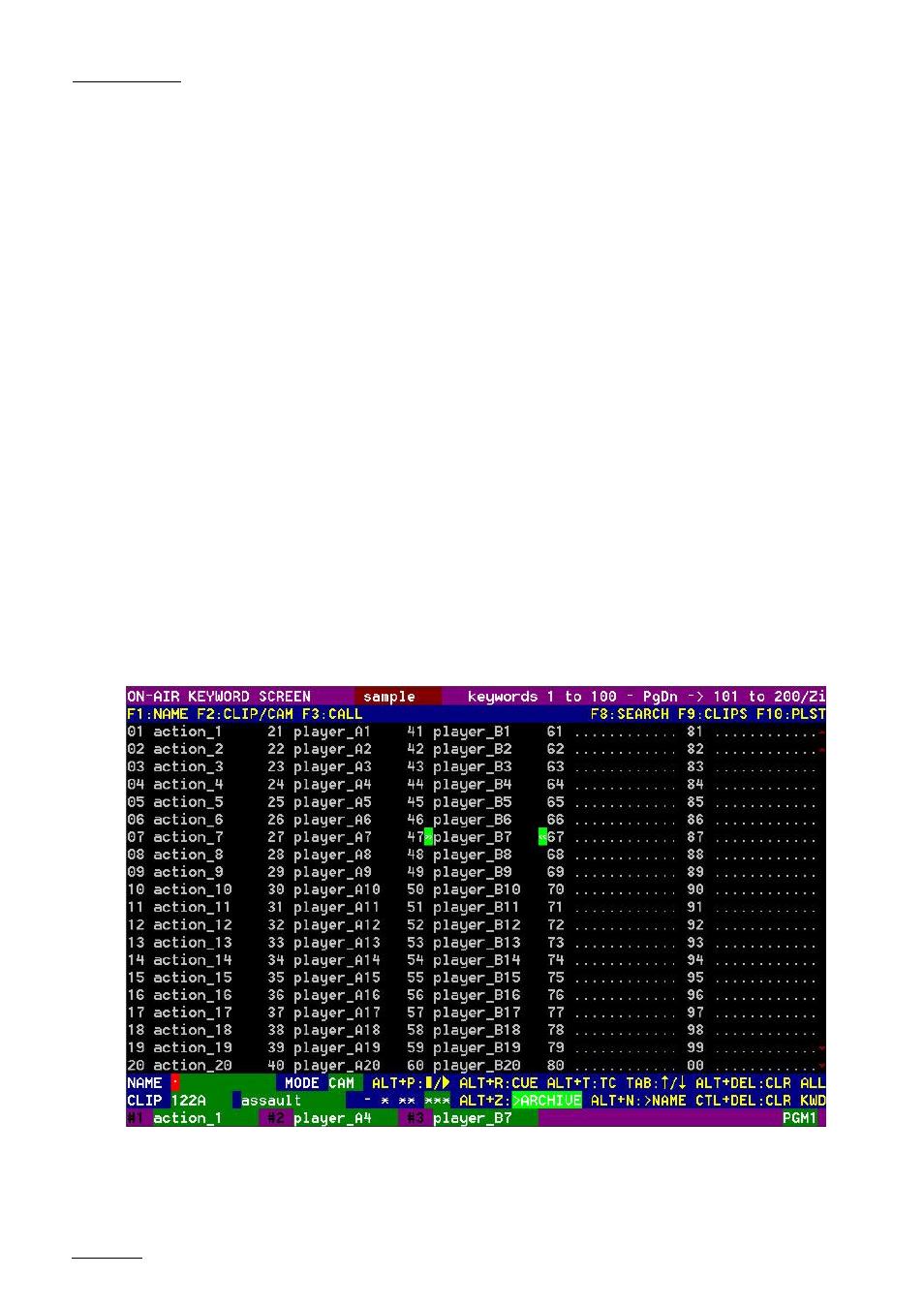
Task: Select empty keyword slot 80
Action: tap(612, 1065)
